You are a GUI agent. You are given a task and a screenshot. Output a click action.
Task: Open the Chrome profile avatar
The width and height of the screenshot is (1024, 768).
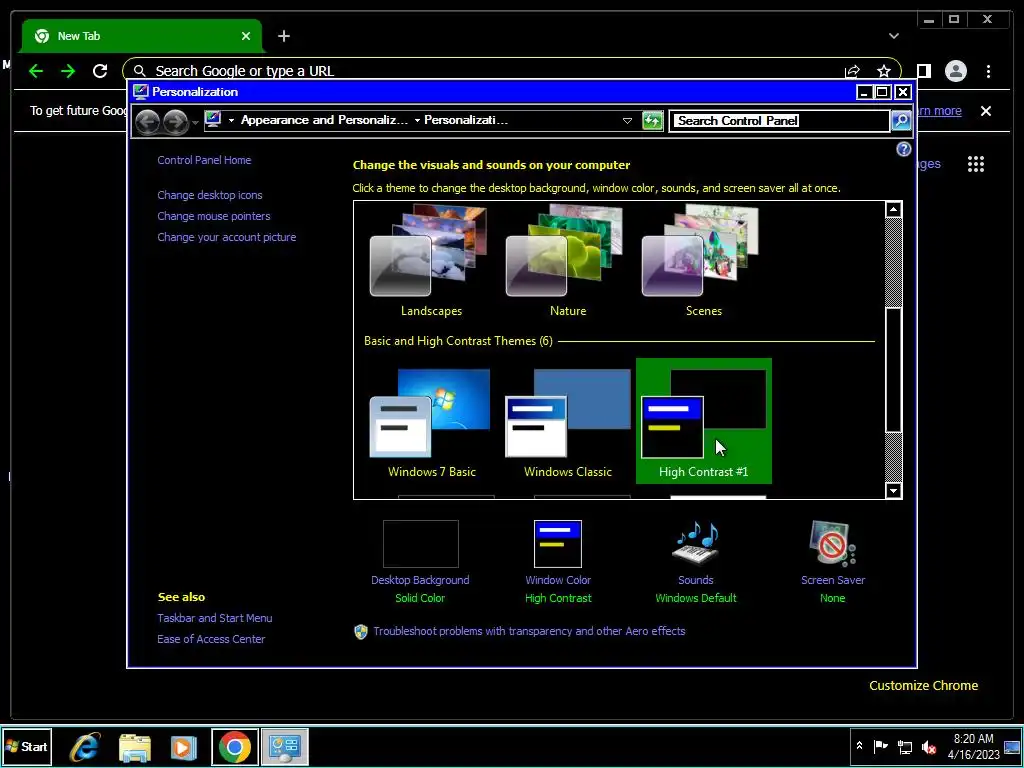(x=955, y=71)
